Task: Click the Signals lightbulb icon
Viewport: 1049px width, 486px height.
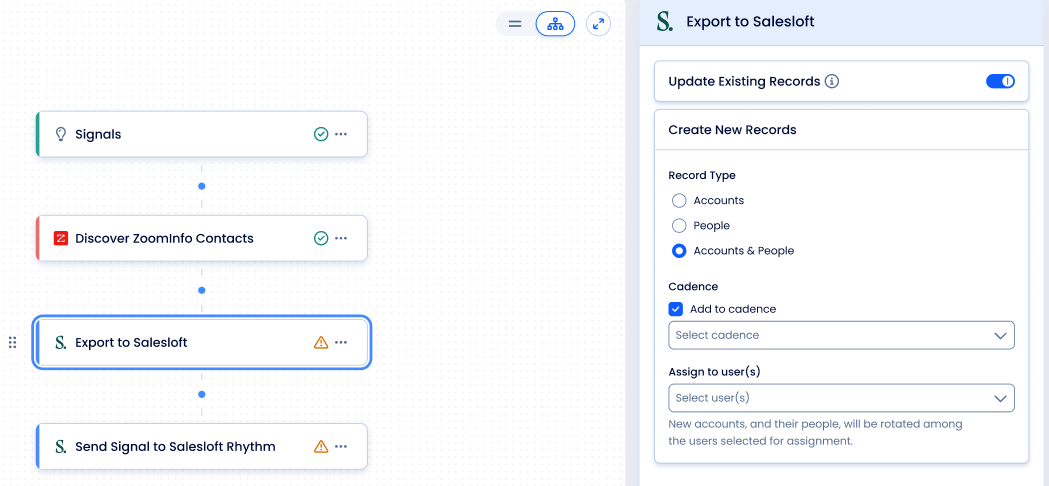Action: tap(61, 134)
